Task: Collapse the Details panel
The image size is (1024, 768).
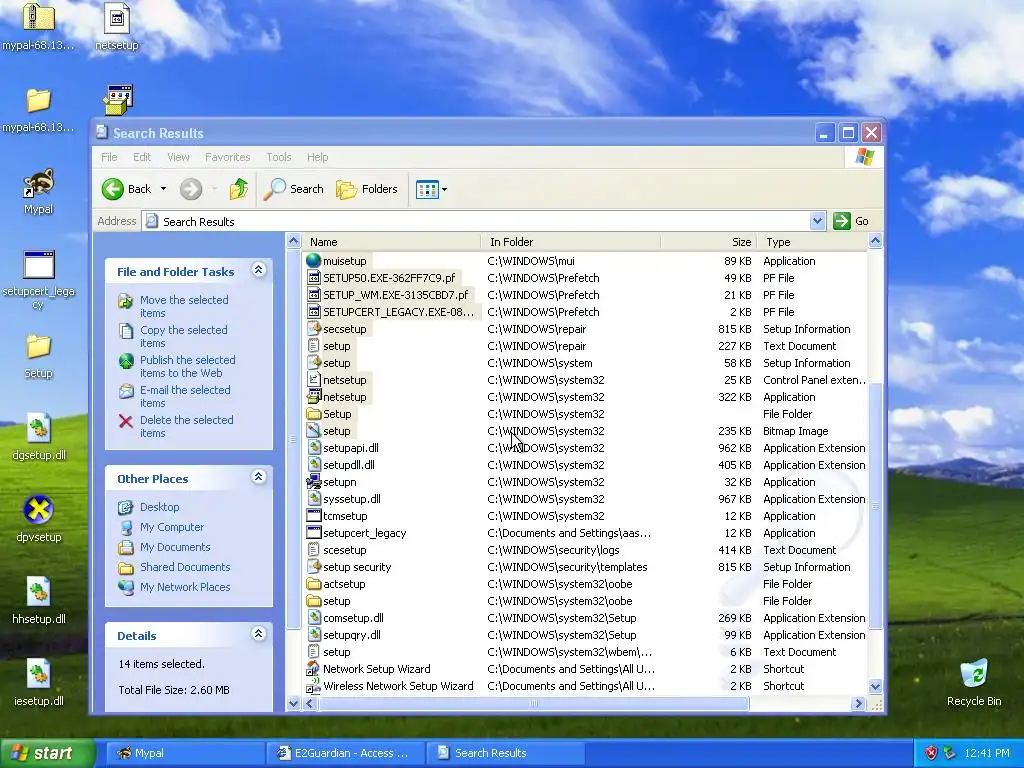Action: coord(259,633)
